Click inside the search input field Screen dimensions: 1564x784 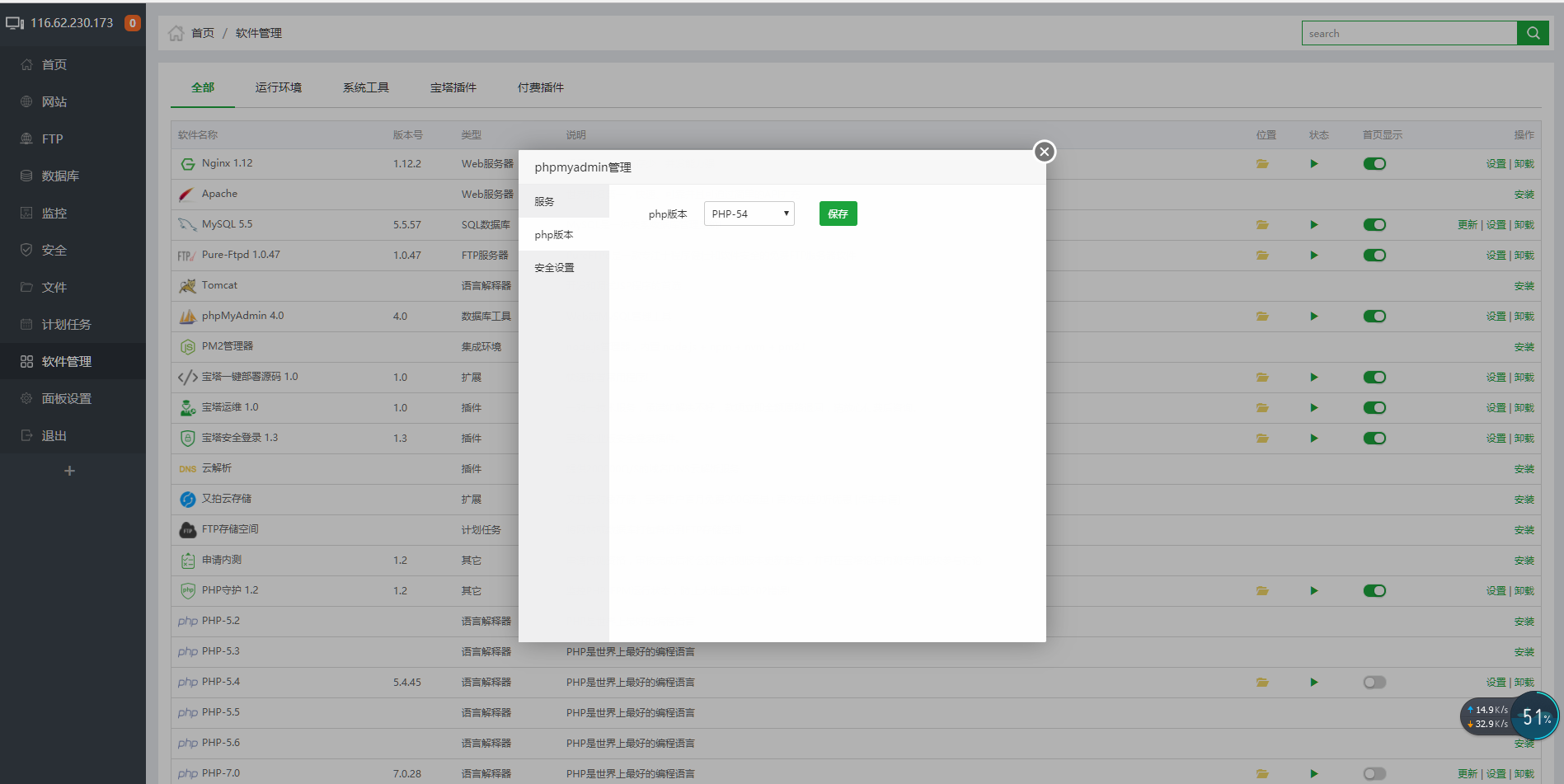[x=1410, y=33]
